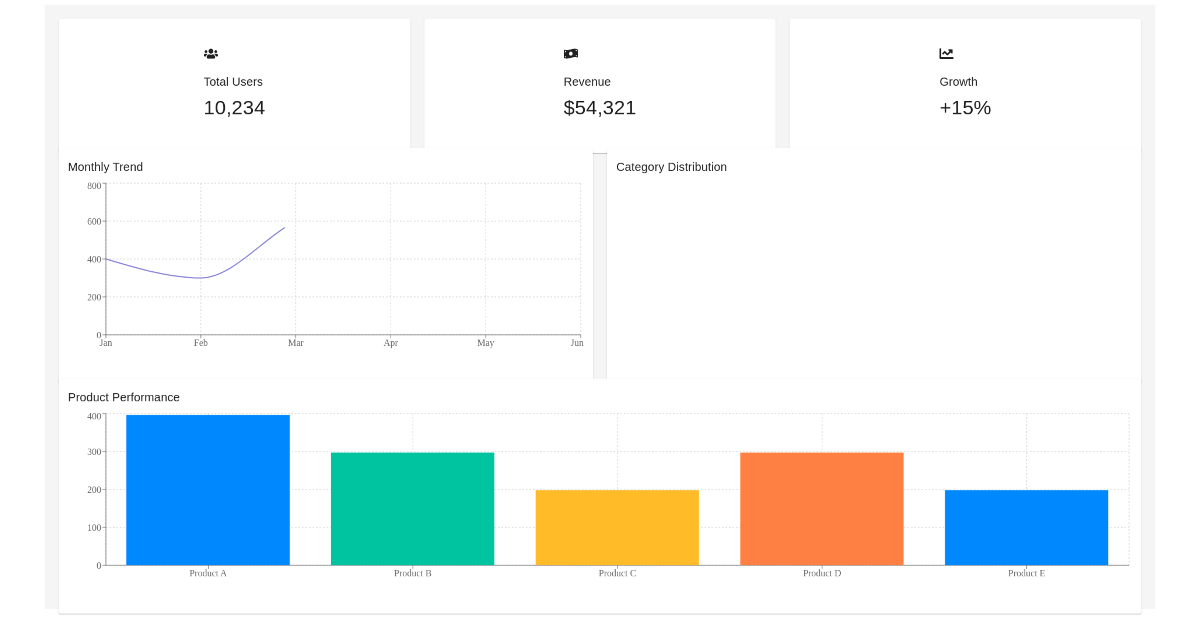Click the Product A blue bar

pyautogui.click(x=207, y=490)
